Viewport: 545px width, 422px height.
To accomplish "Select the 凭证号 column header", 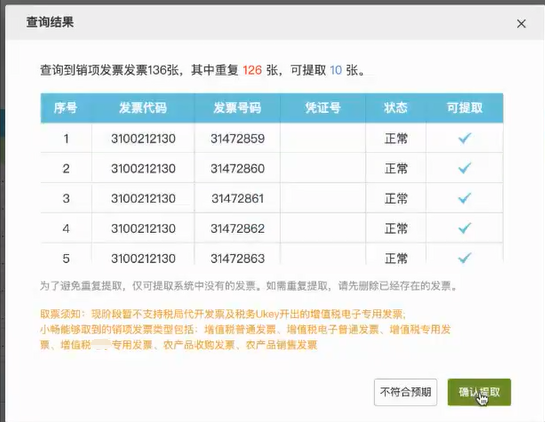I will pyautogui.click(x=323, y=108).
